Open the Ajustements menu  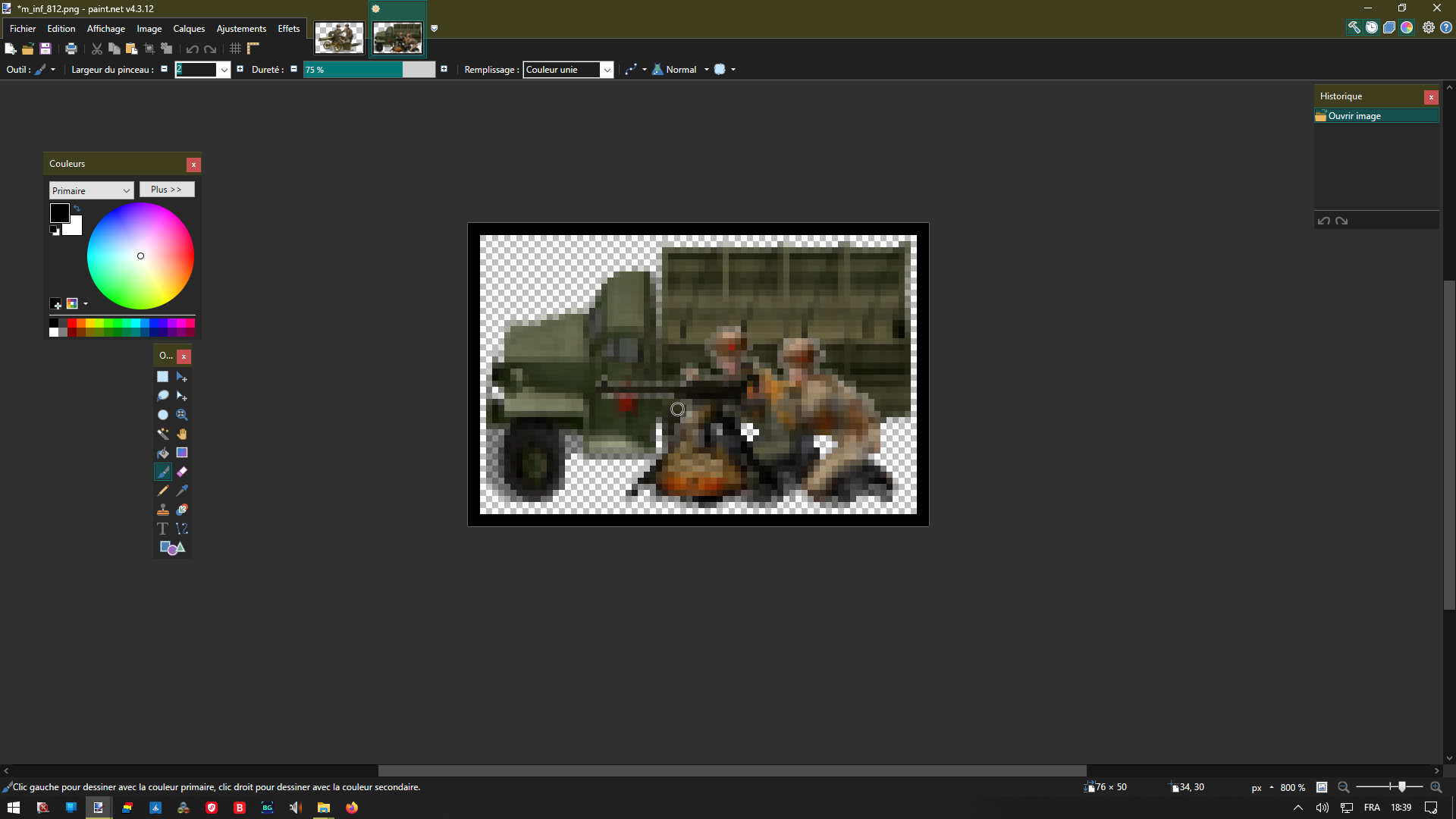241,28
